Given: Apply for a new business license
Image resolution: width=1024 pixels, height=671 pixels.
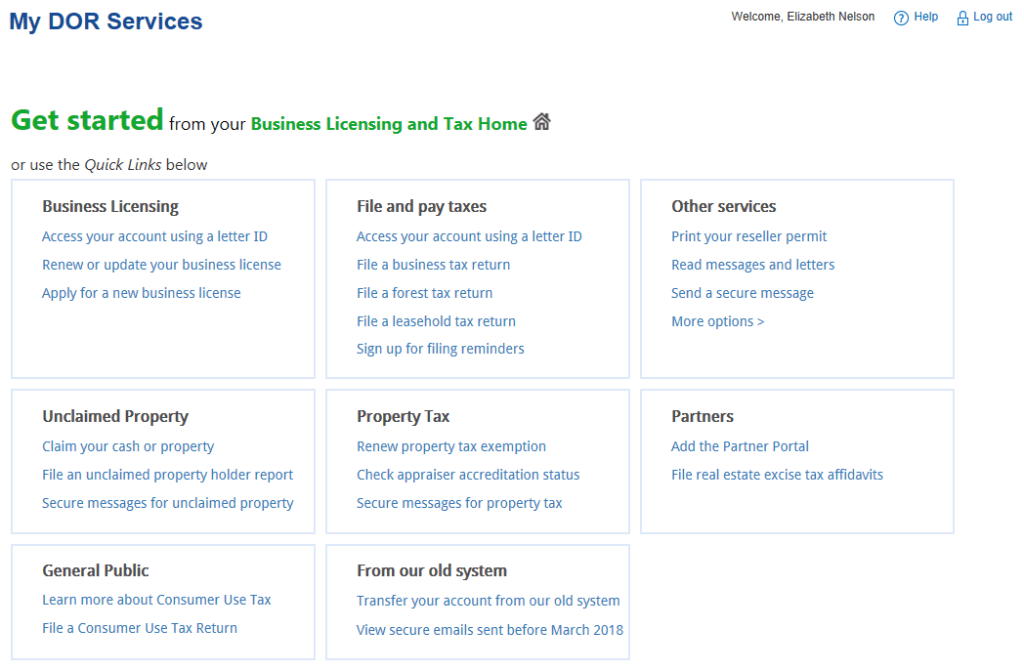Looking at the screenshot, I should point(141,292).
